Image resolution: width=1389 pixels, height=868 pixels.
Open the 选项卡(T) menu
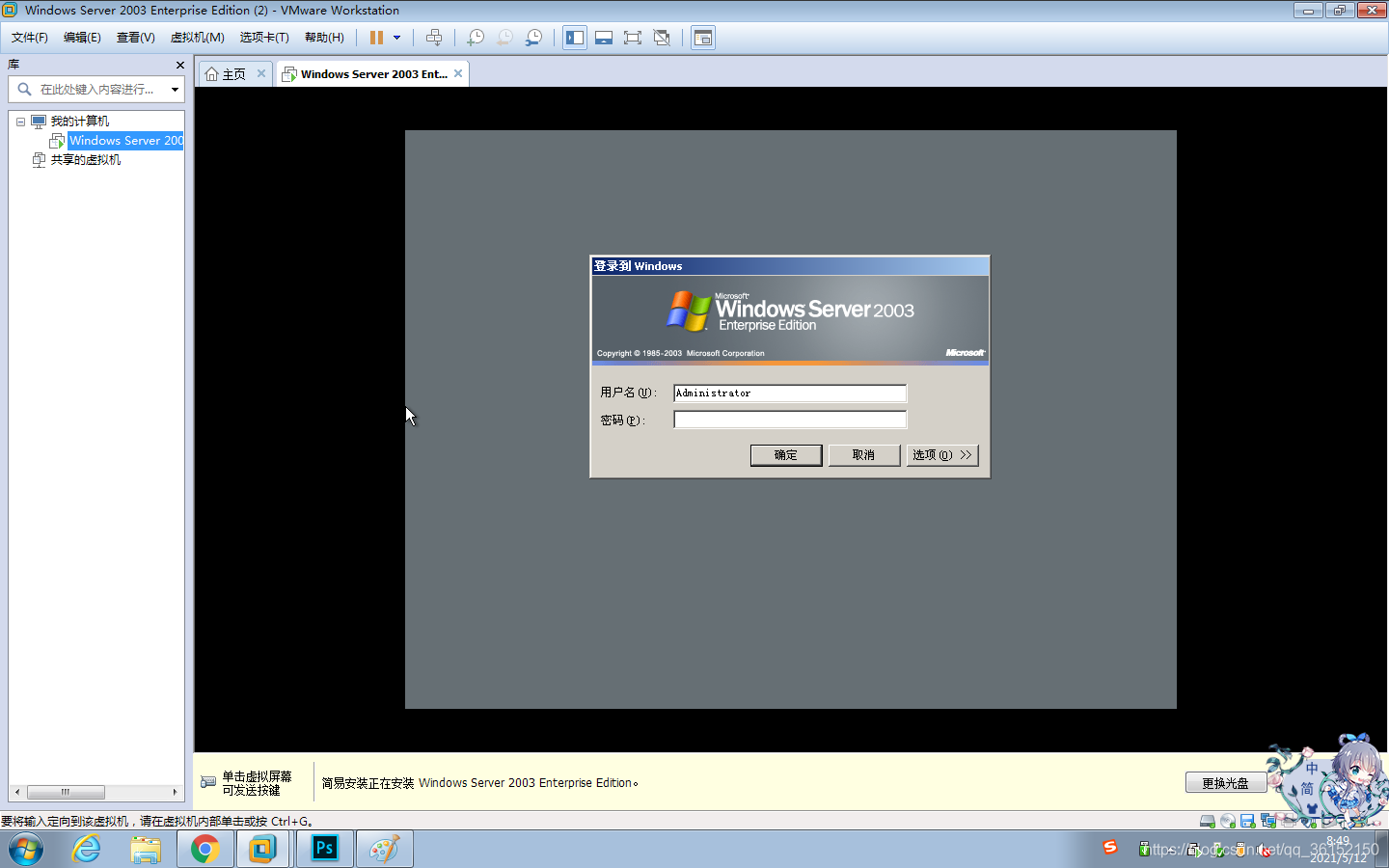[264, 38]
